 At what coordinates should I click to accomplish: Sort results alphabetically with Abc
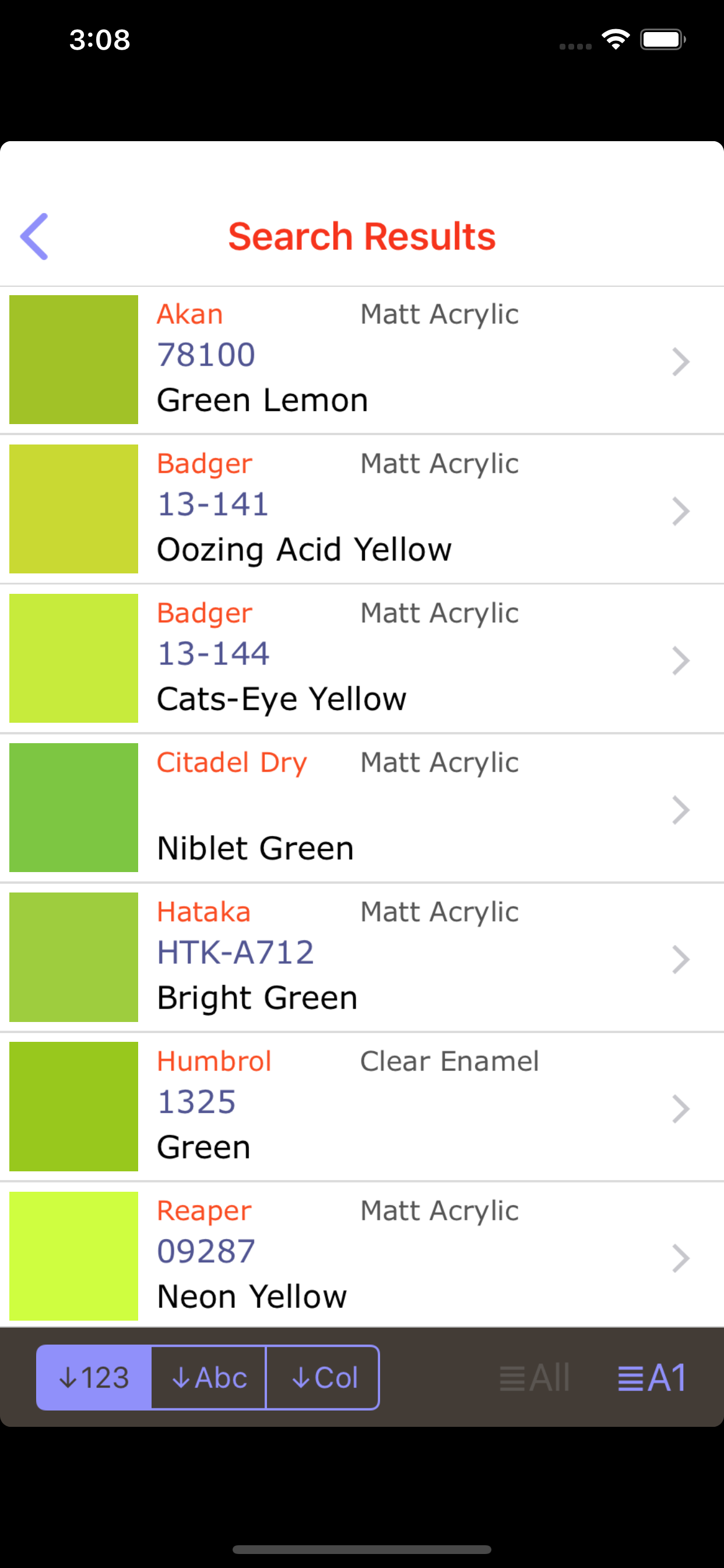click(209, 1377)
